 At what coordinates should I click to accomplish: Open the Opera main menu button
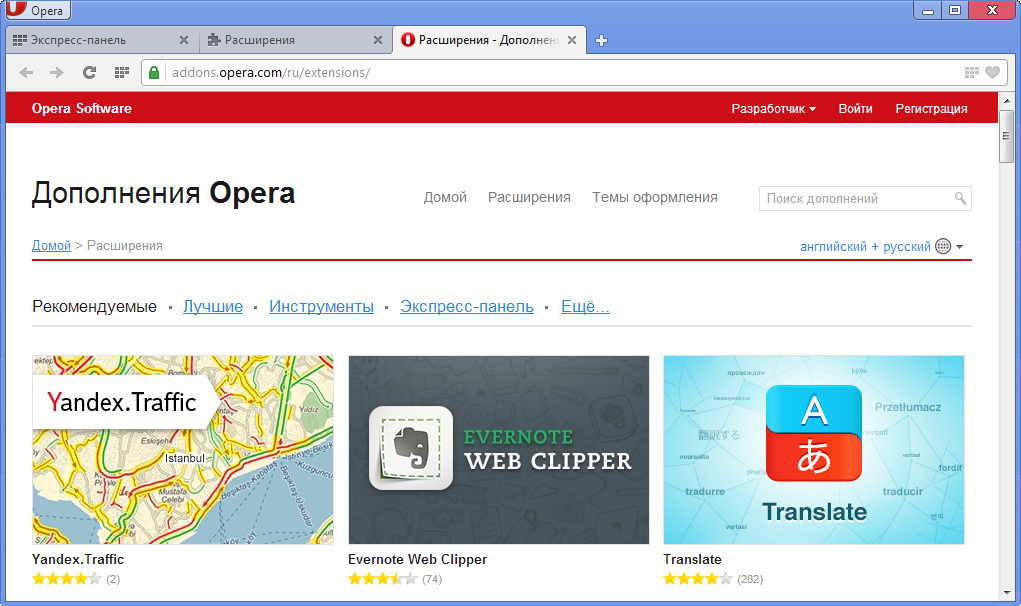click(36, 12)
